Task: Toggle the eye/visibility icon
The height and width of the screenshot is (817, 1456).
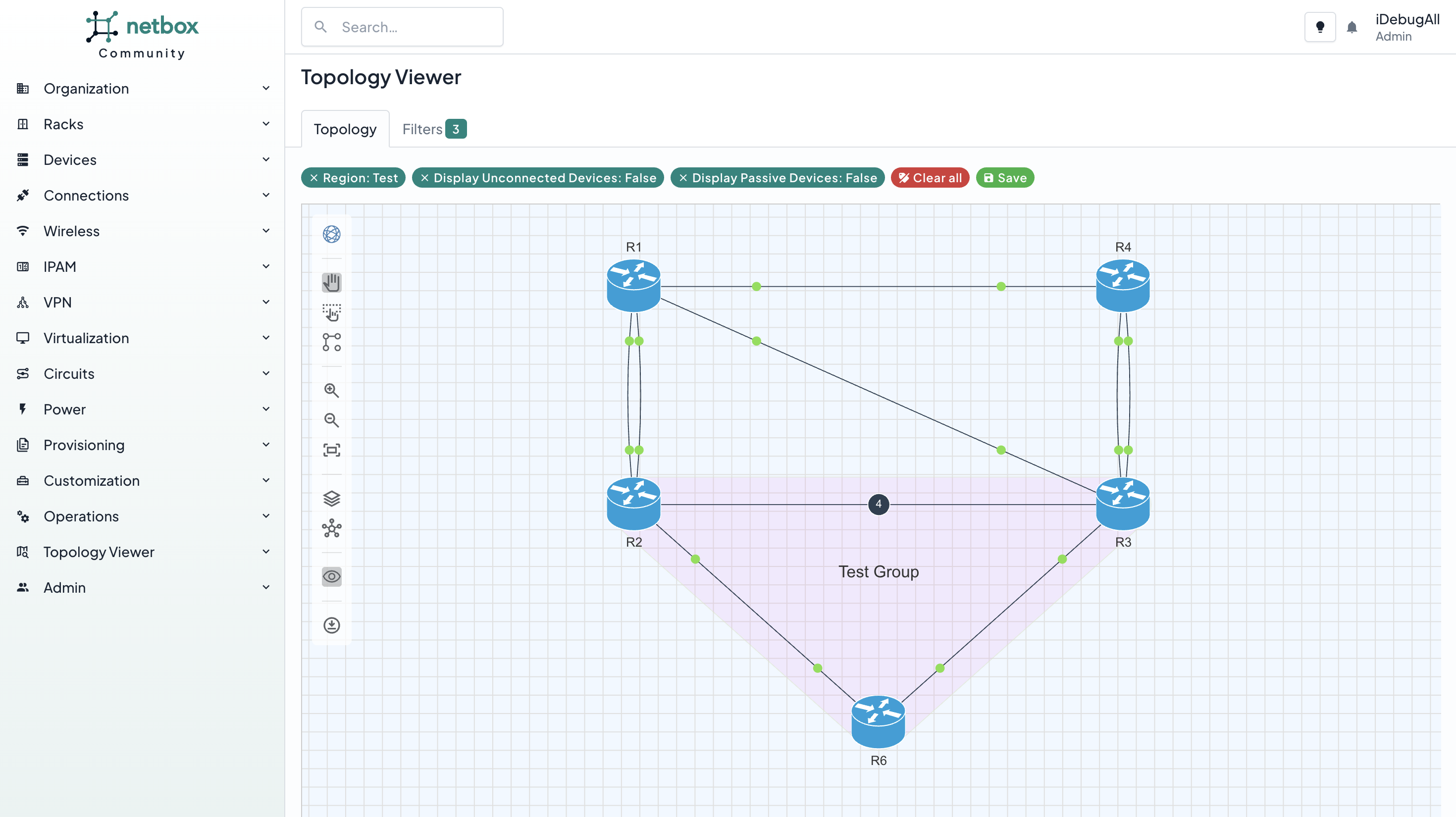Action: pyautogui.click(x=331, y=576)
